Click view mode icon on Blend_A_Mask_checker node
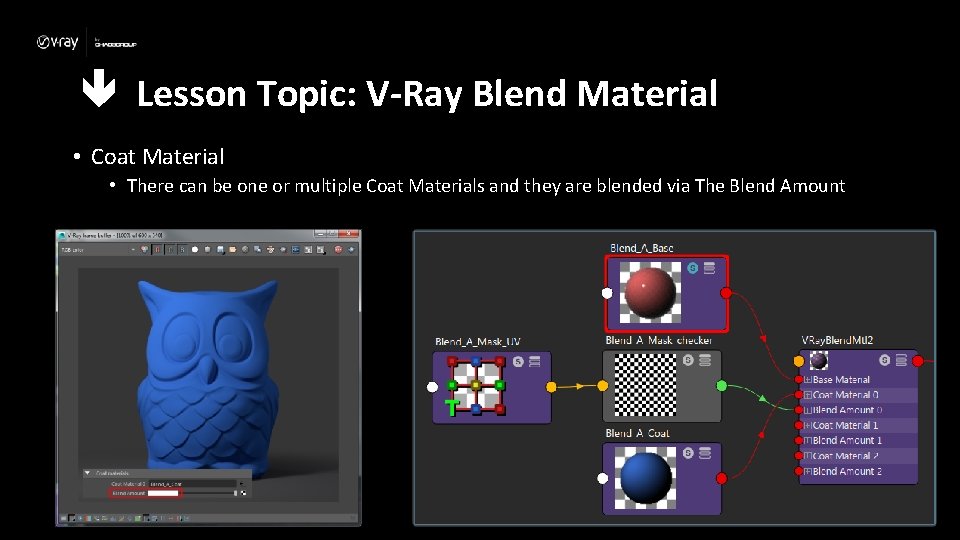960x540 pixels. (x=705, y=360)
